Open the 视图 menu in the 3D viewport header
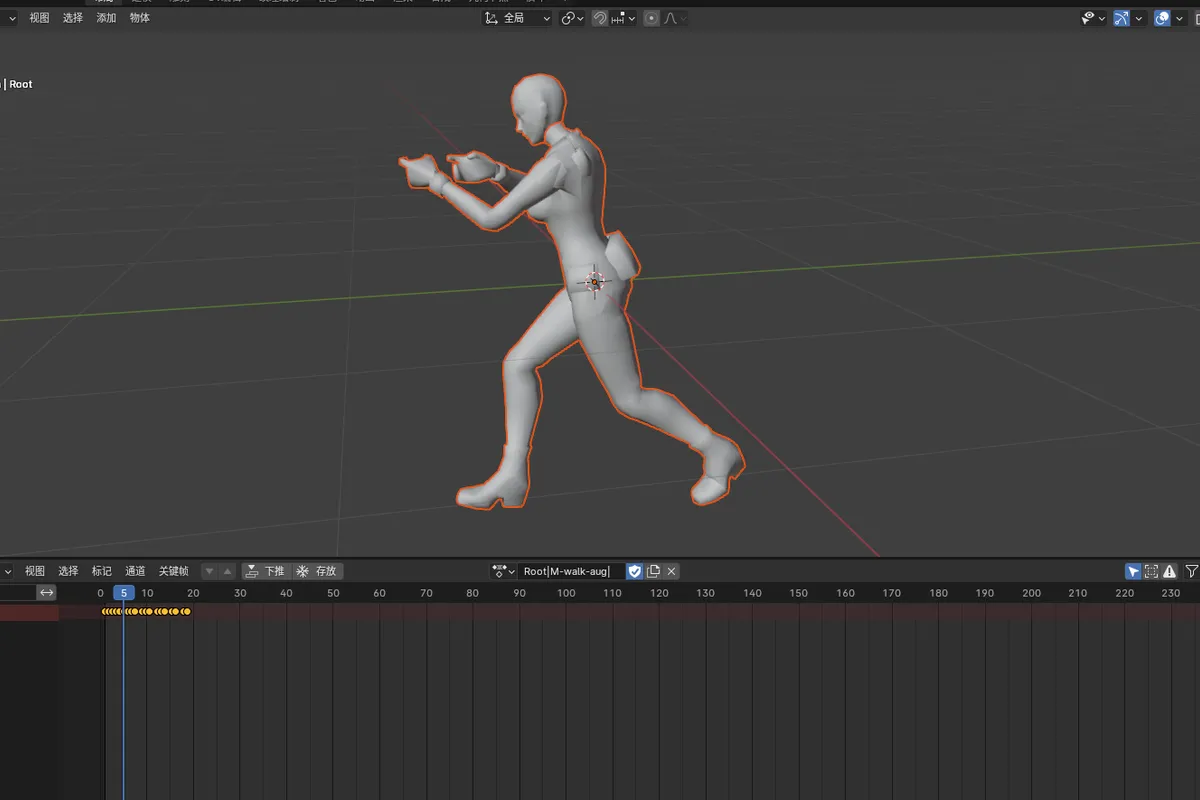1200x800 pixels. pos(39,18)
